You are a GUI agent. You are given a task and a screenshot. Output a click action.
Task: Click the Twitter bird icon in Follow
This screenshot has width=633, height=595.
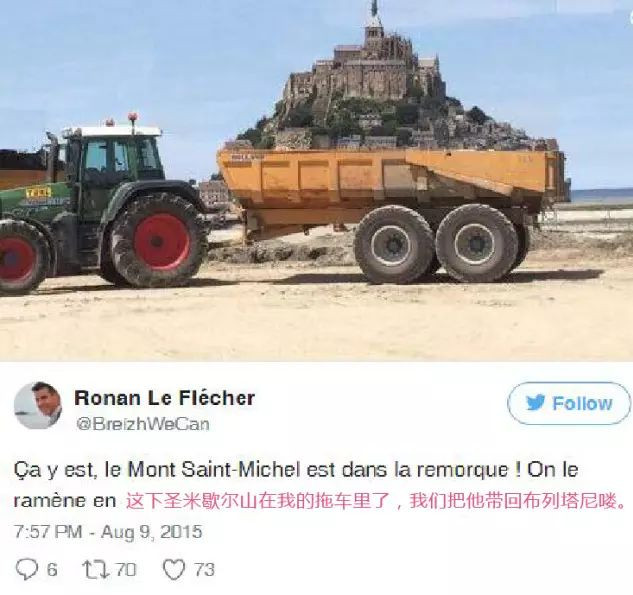(x=536, y=403)
